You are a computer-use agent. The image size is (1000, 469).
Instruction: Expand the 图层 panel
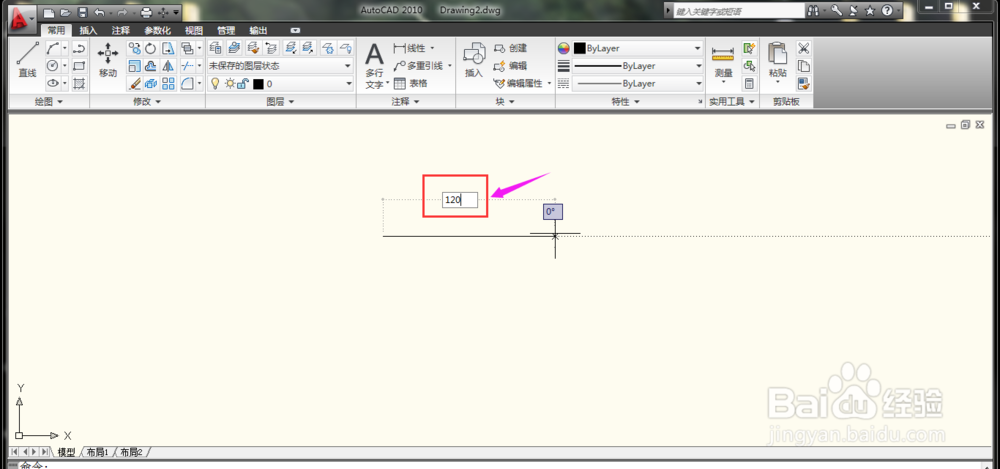point(281,101)
